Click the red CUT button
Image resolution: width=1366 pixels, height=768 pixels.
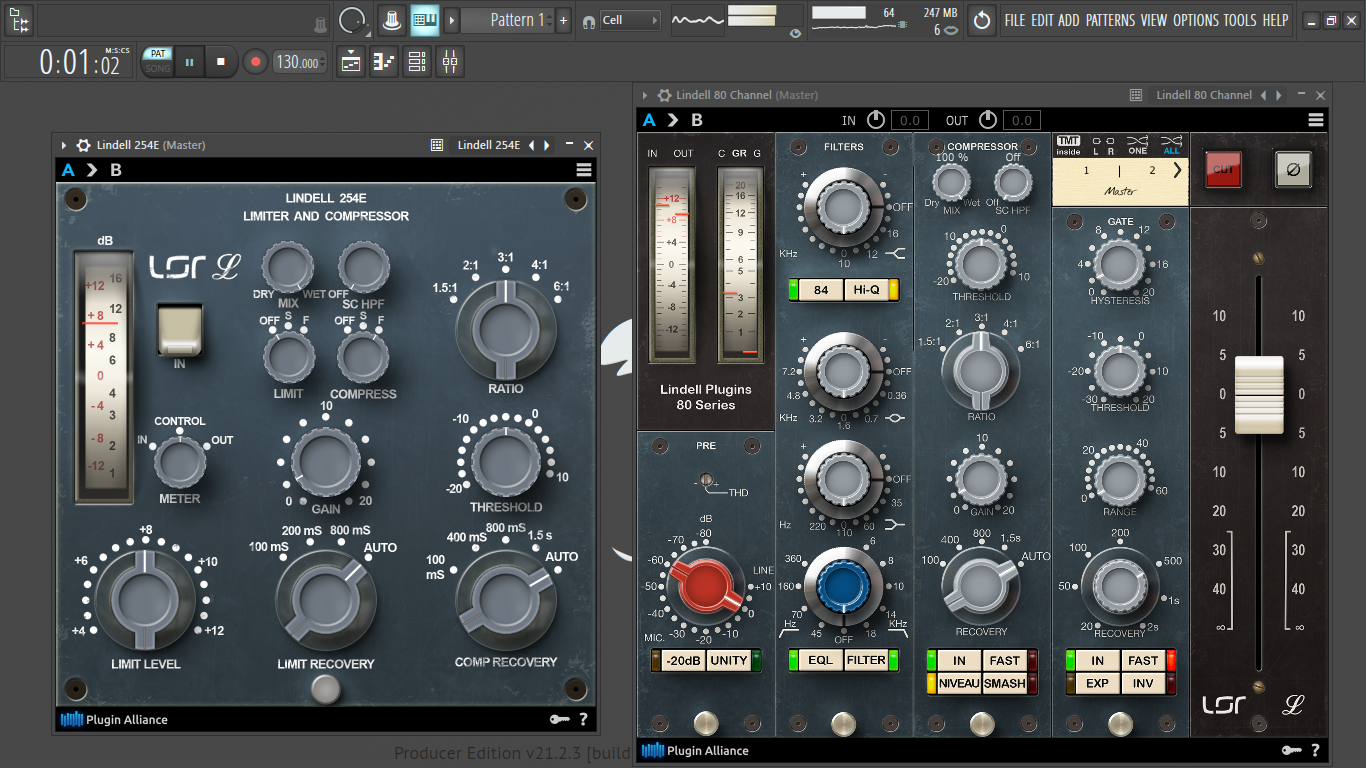(x=1223, y=170)
